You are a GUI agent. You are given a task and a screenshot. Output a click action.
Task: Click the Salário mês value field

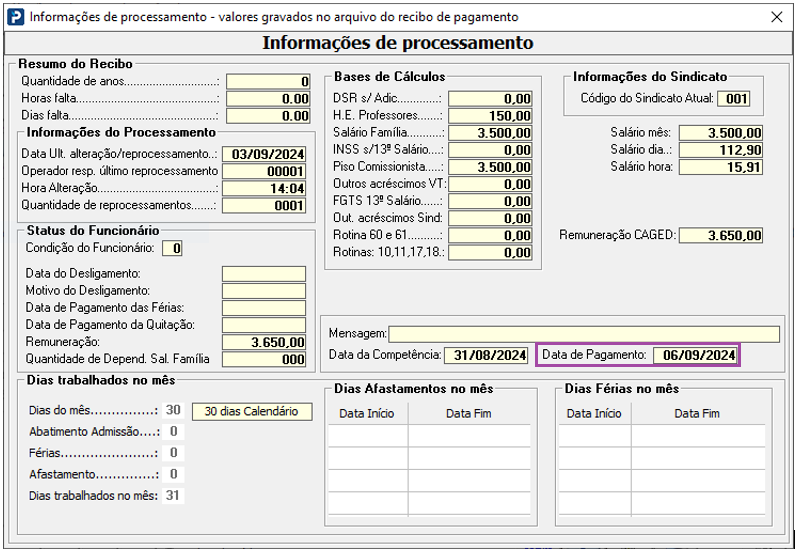721,133
